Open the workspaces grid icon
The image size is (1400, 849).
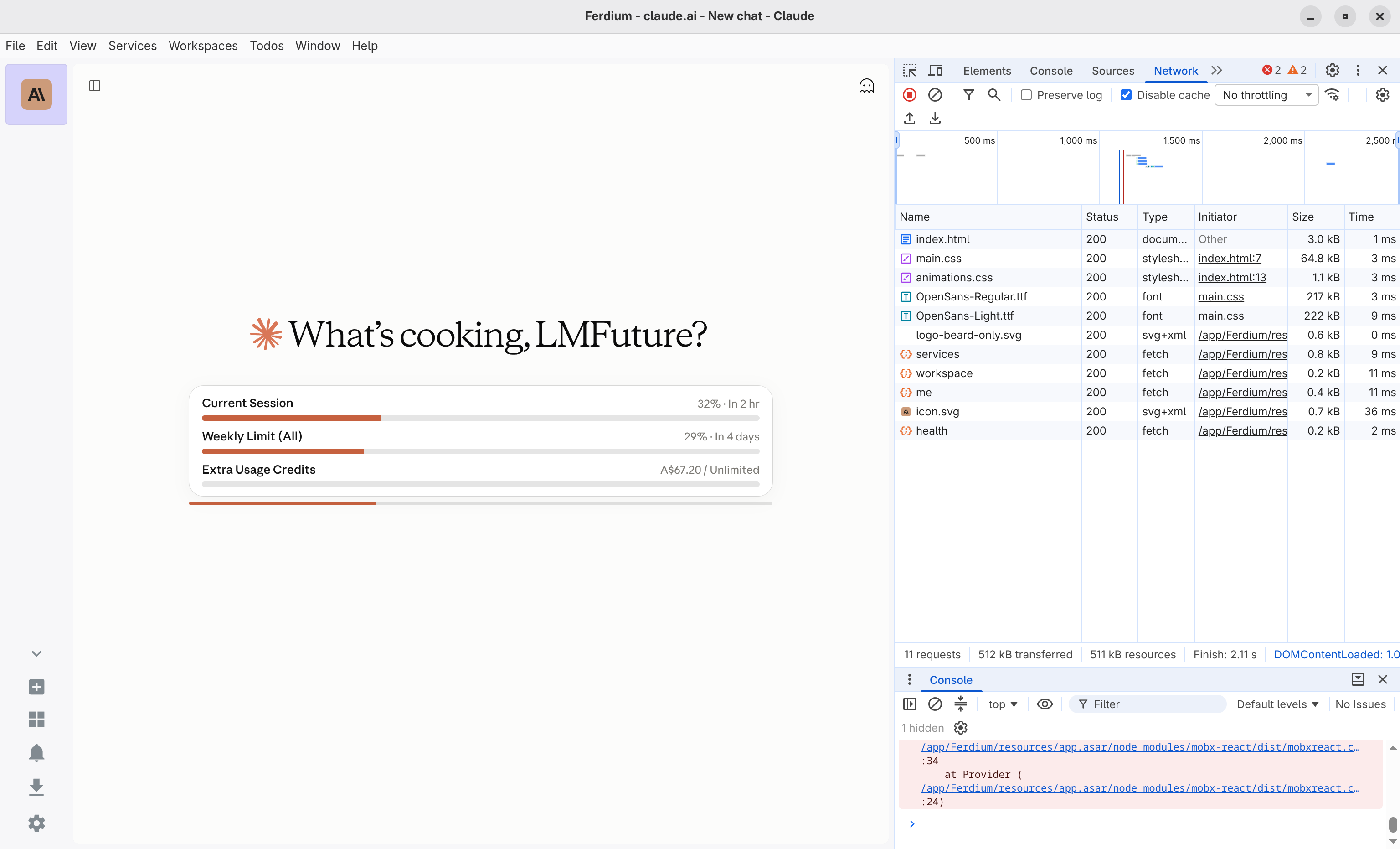tap(36, 720)
